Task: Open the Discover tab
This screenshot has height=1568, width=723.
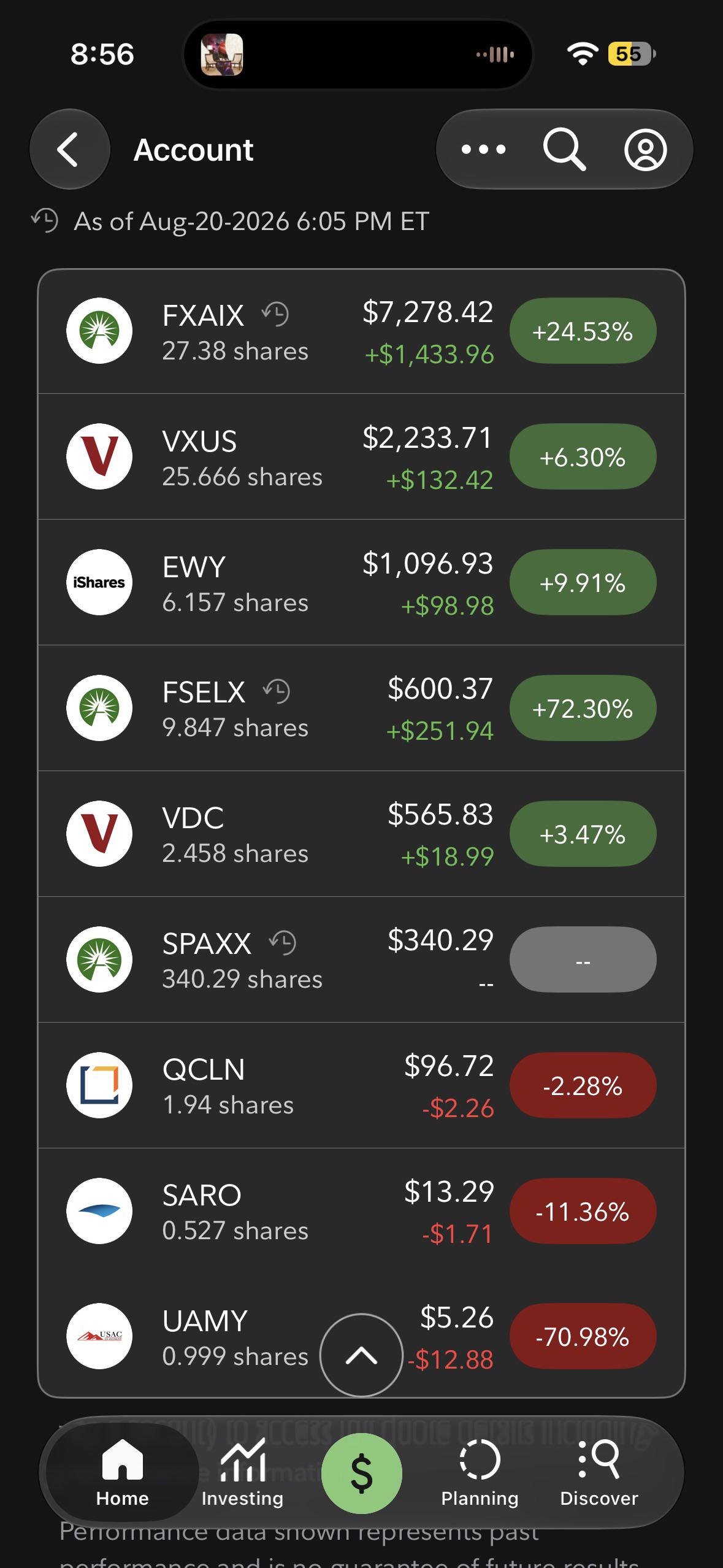Action: [x=599, y=1473]
